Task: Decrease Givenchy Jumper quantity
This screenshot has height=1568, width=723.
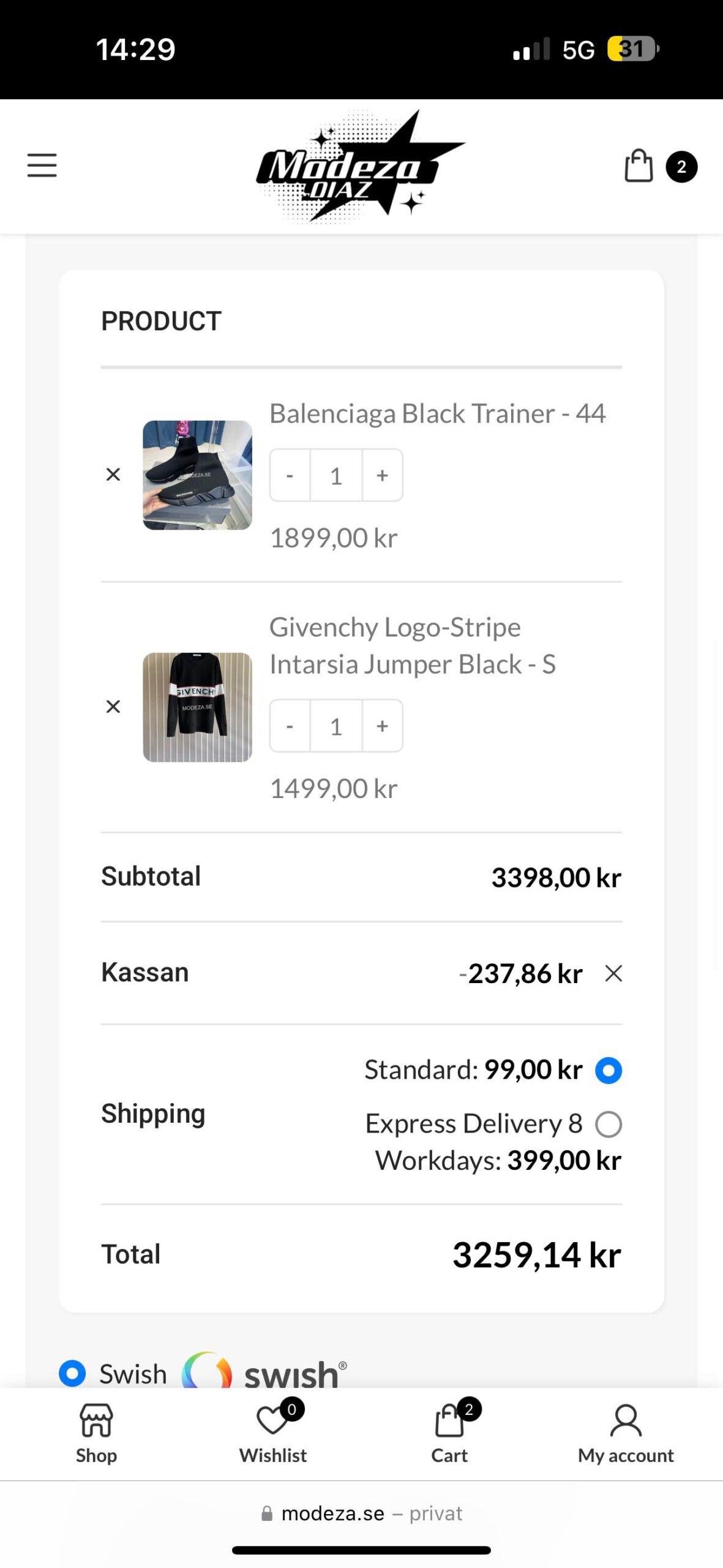Action: (290, 726)
